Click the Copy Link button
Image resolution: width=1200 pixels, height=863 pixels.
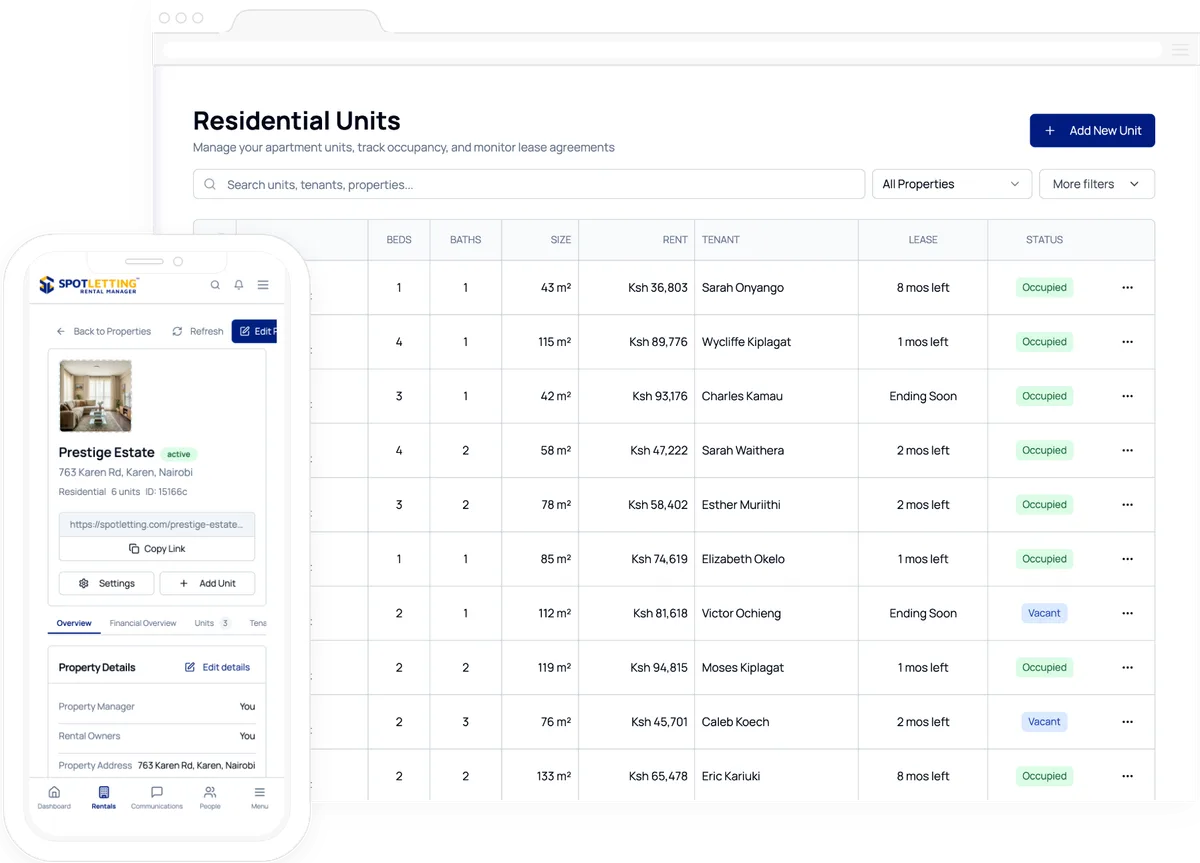157,549
